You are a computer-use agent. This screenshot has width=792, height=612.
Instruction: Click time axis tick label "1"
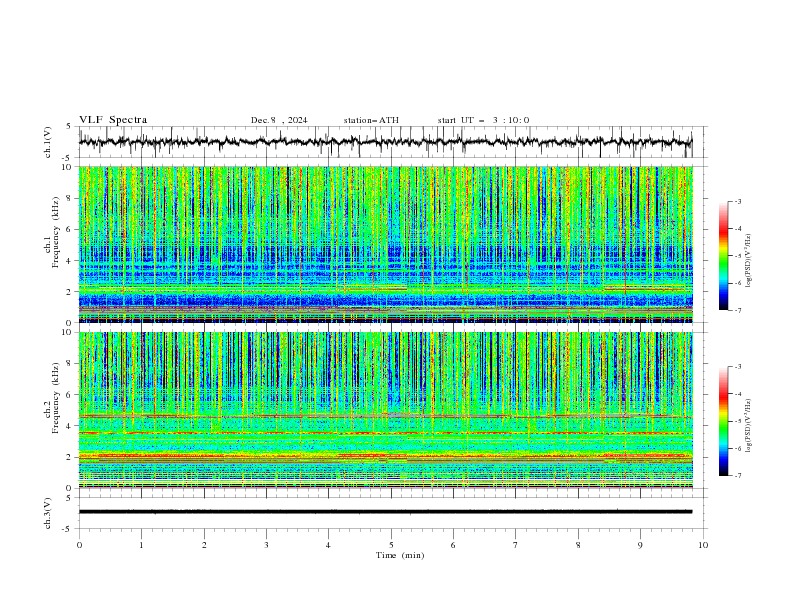141,545
